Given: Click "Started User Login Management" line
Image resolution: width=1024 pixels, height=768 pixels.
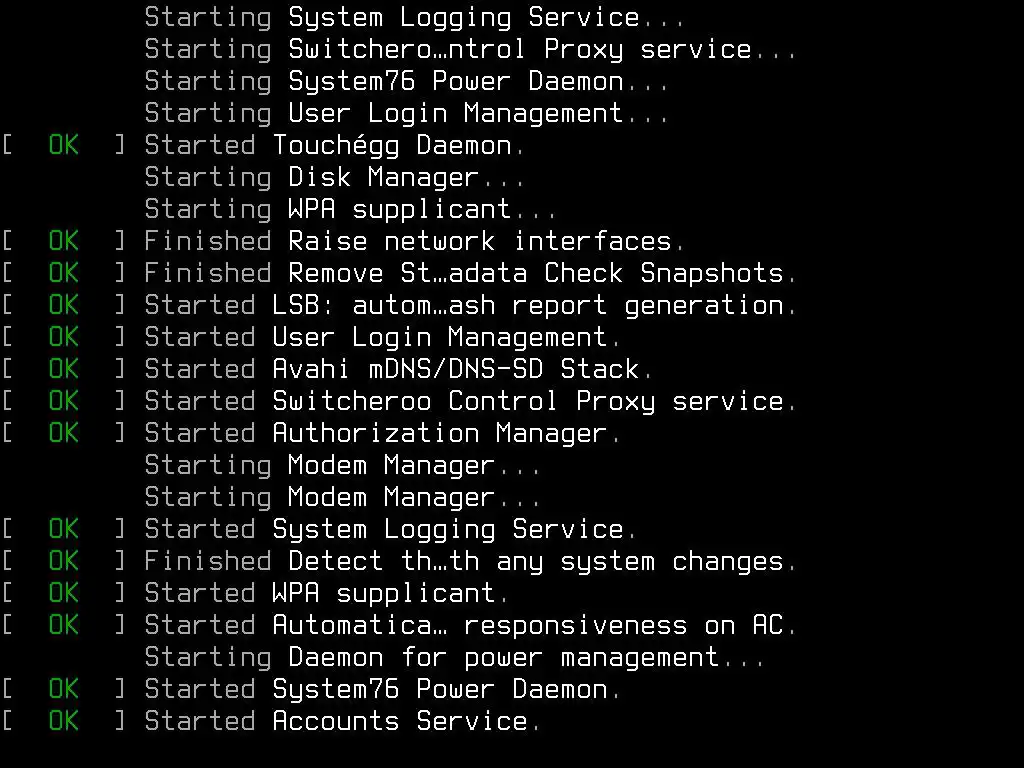Looking at the screenshot, I should tap(382, 337).
